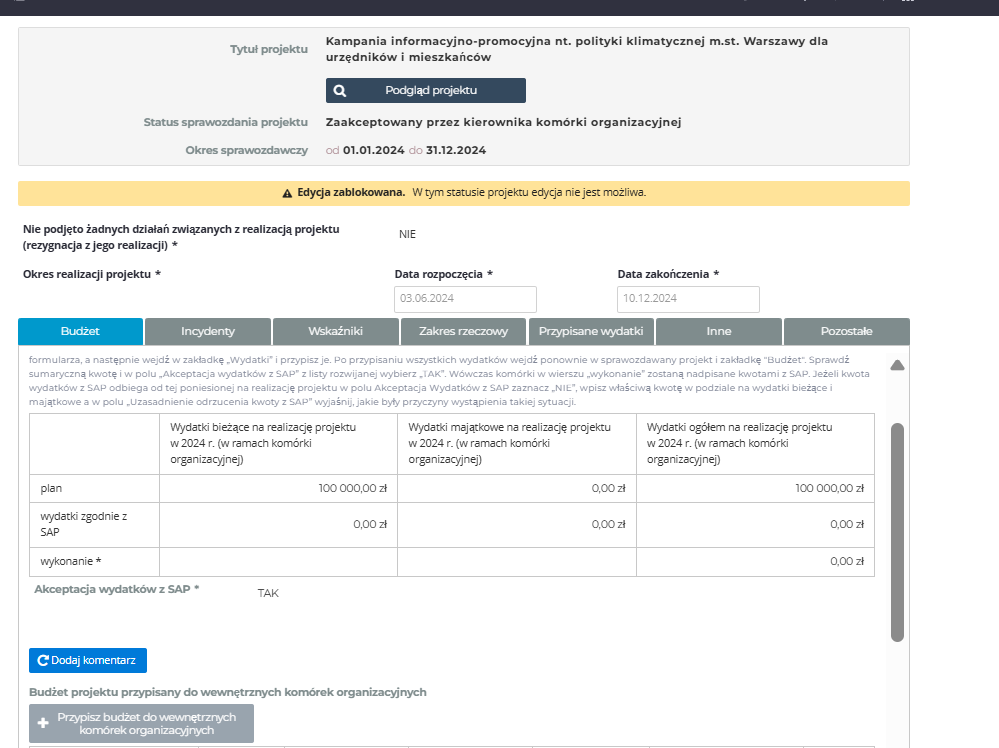Image resolution: width=999 pixels, height=748 pixels.
Task: Click the Data rozpoczęcia date field
Action: tap(465, 299)
